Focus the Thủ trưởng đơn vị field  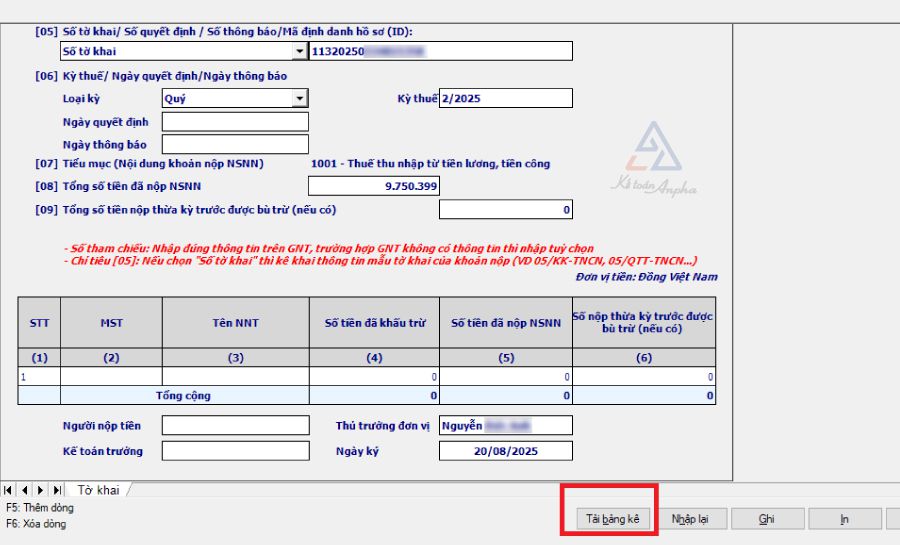[506, 426]
